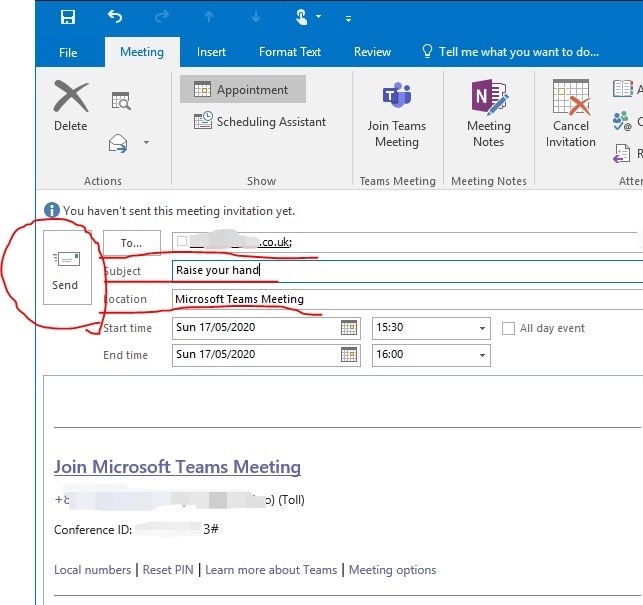Open the 16:00 end time dropdown
The image size is (643, 605).
pos(482,355)
